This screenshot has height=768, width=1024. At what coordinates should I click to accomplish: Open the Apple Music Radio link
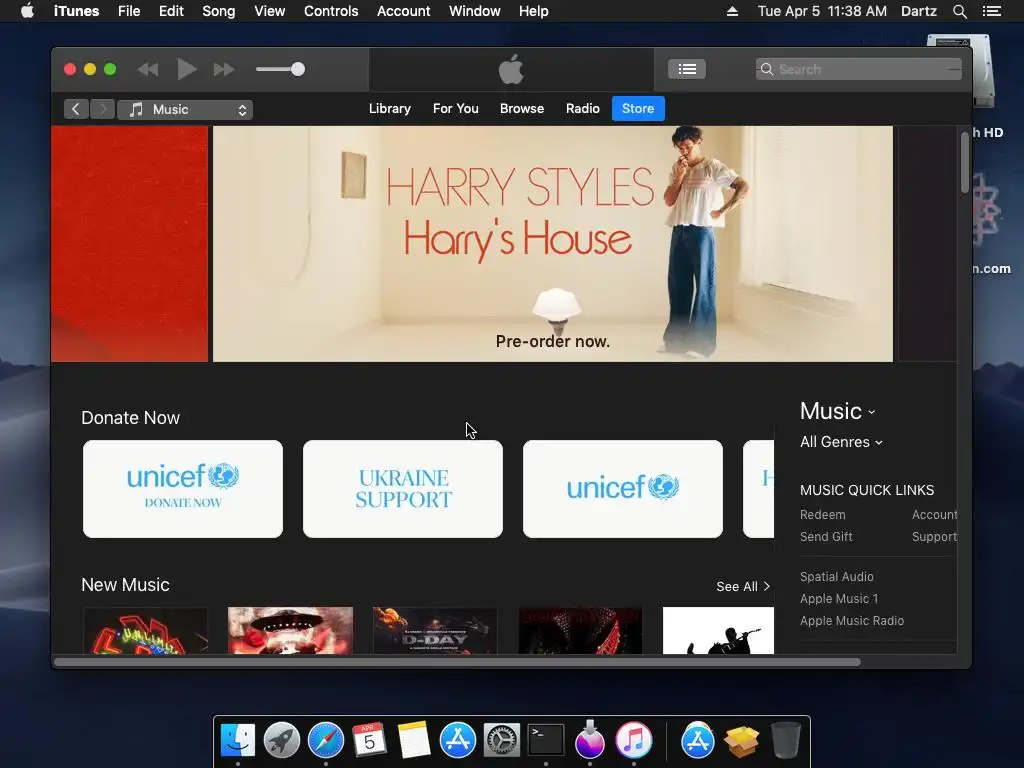point(852,621)
